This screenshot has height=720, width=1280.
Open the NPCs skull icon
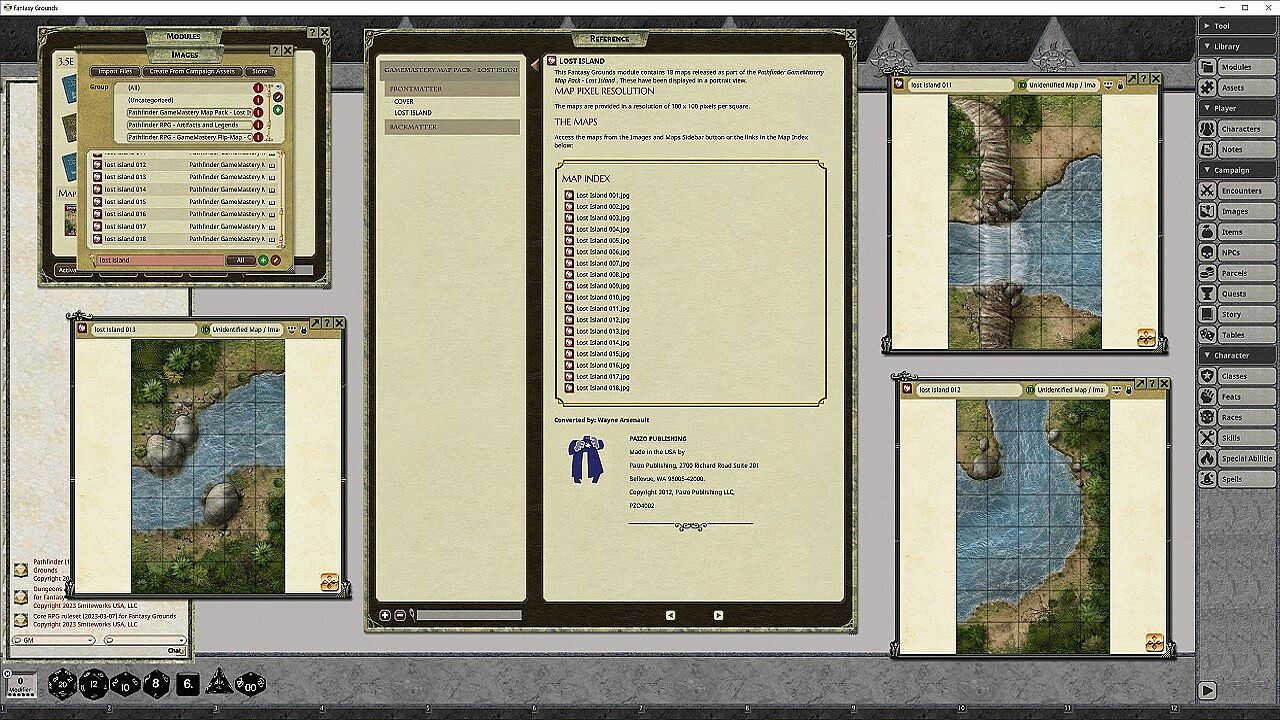(1207, 252)
